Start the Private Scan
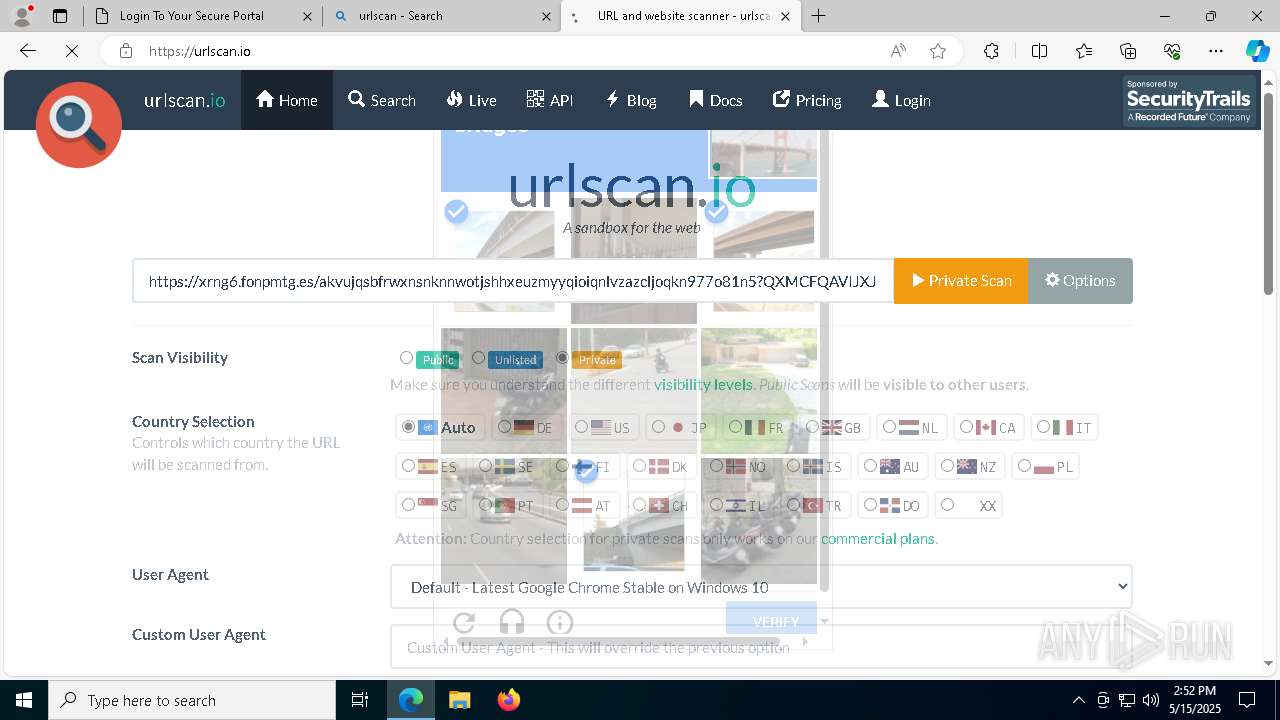Screen dimensions: 1280x720 (x=961, y=281)
